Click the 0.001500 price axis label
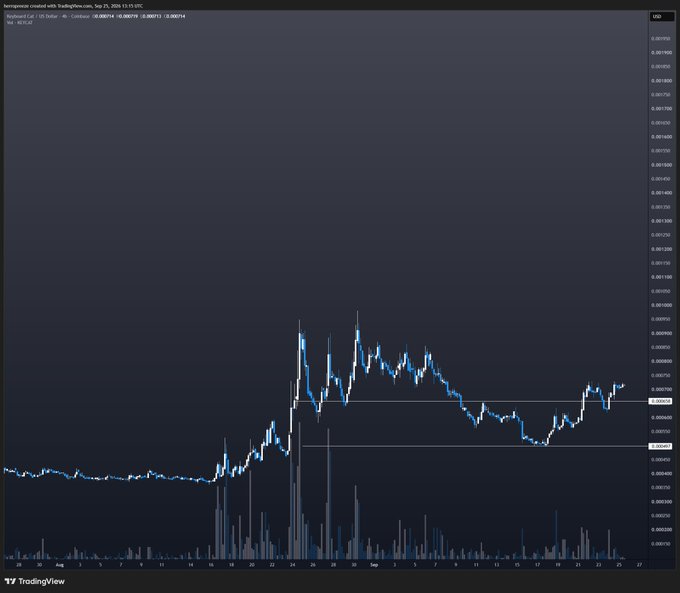 [x=661, y=165]
